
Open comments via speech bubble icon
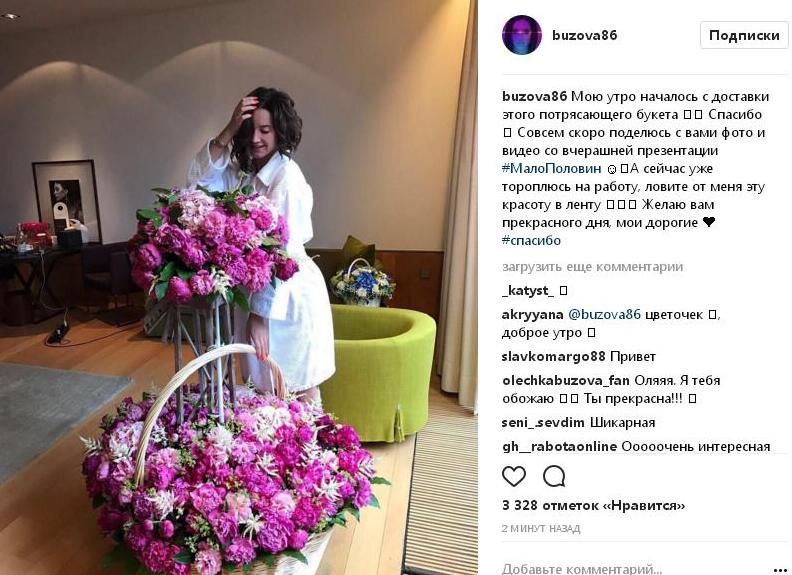[x=554, y=476]
